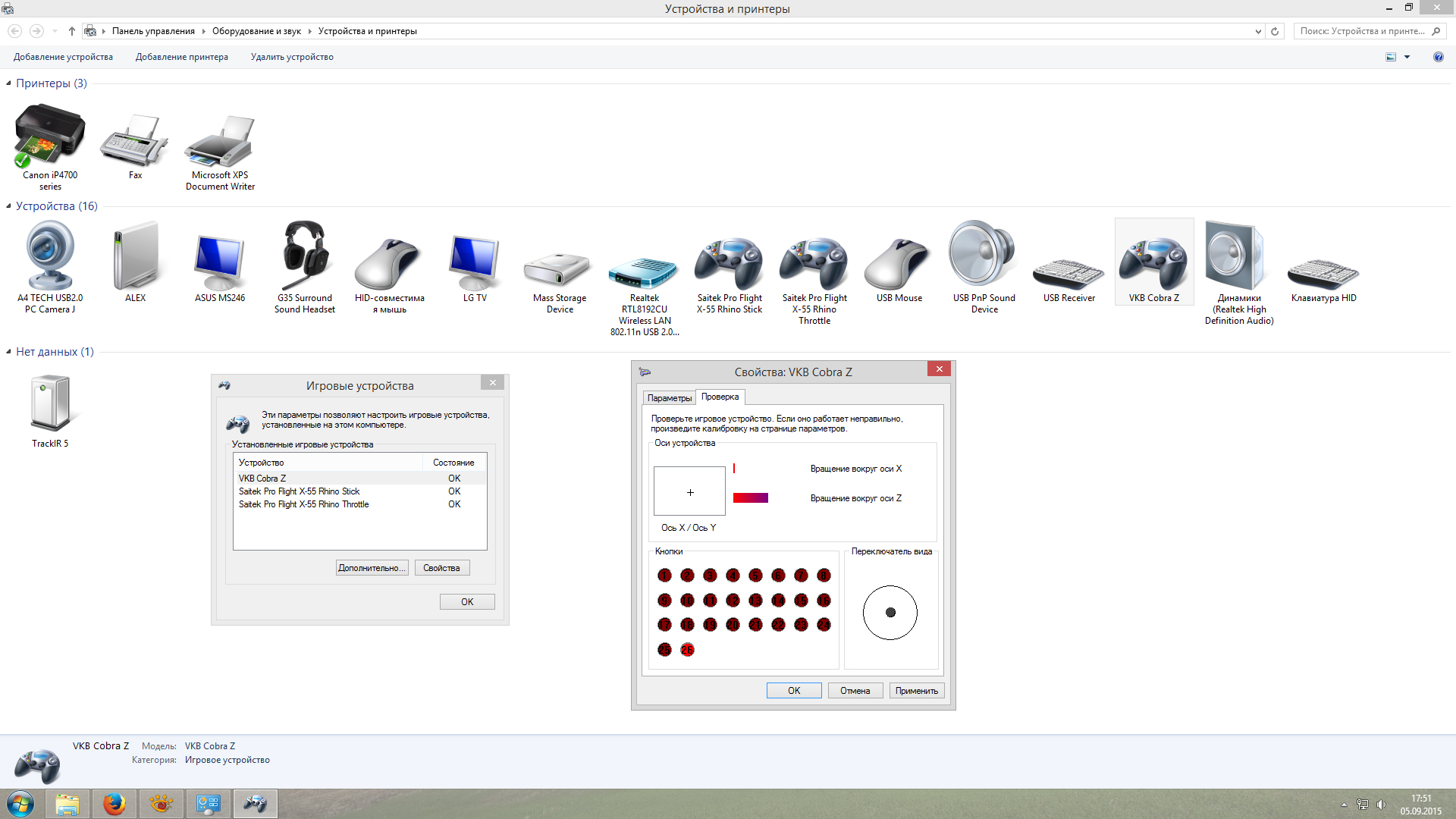1456x819 pixels.
Task: Click the Панель управления breadcrumb
Action: pyautogui.click(x=153, y=31)
